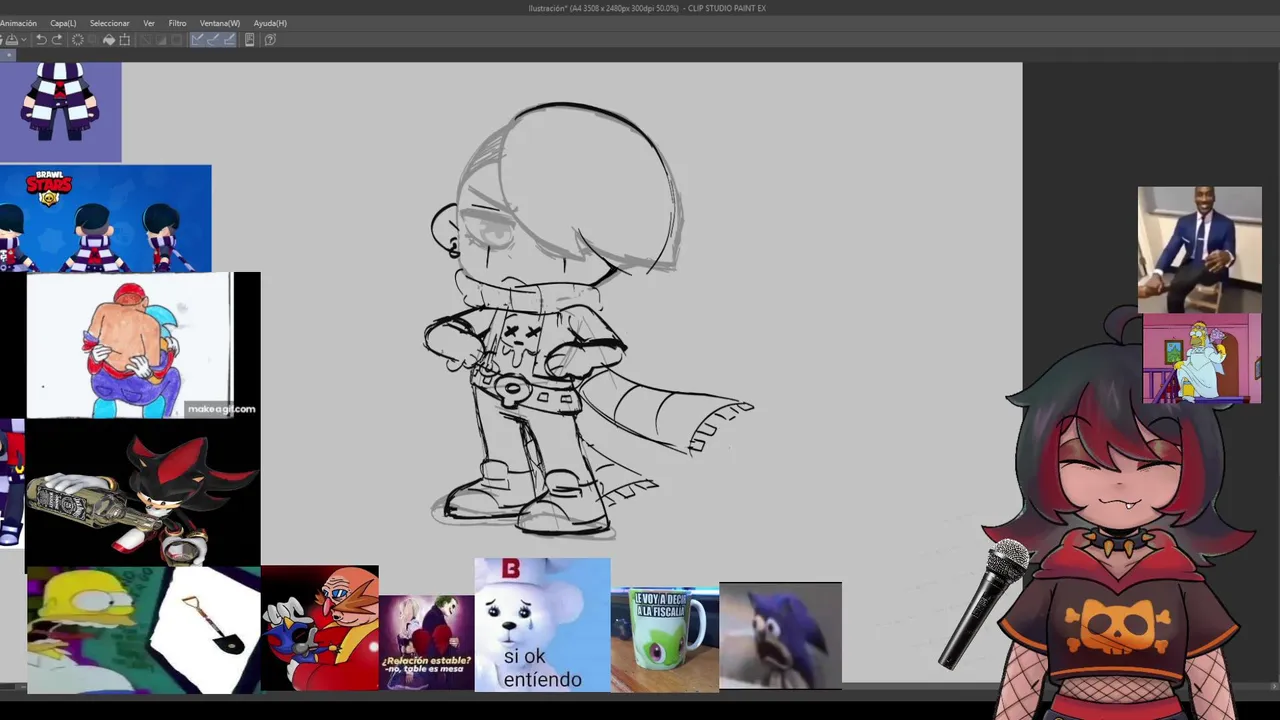Toggle Snap to Ruler icon

pyautogui.click(x=198, y=40)
